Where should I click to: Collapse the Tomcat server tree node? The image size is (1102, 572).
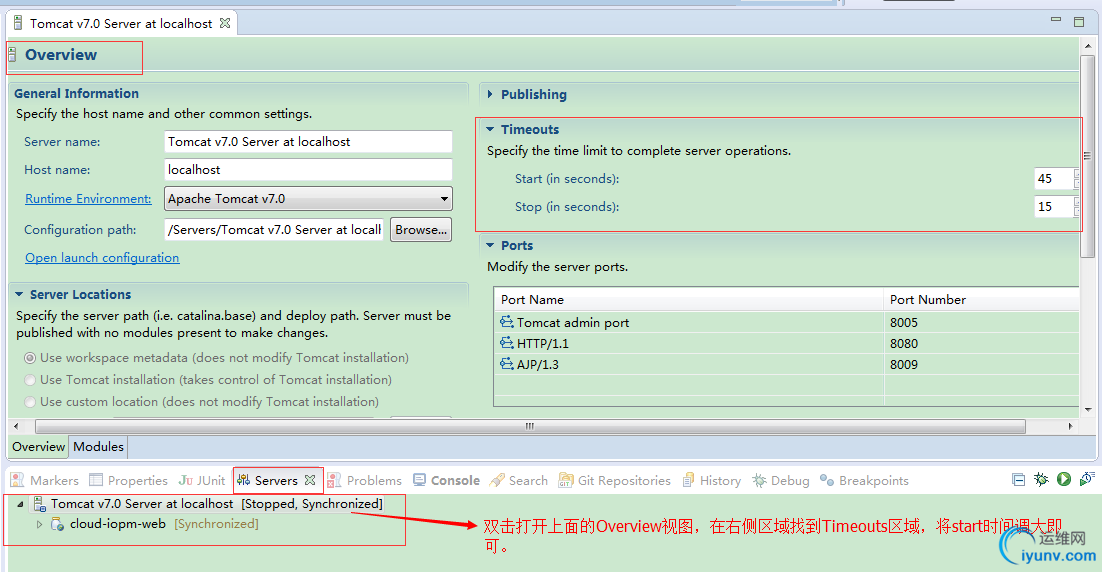click(x=20, y=504)
